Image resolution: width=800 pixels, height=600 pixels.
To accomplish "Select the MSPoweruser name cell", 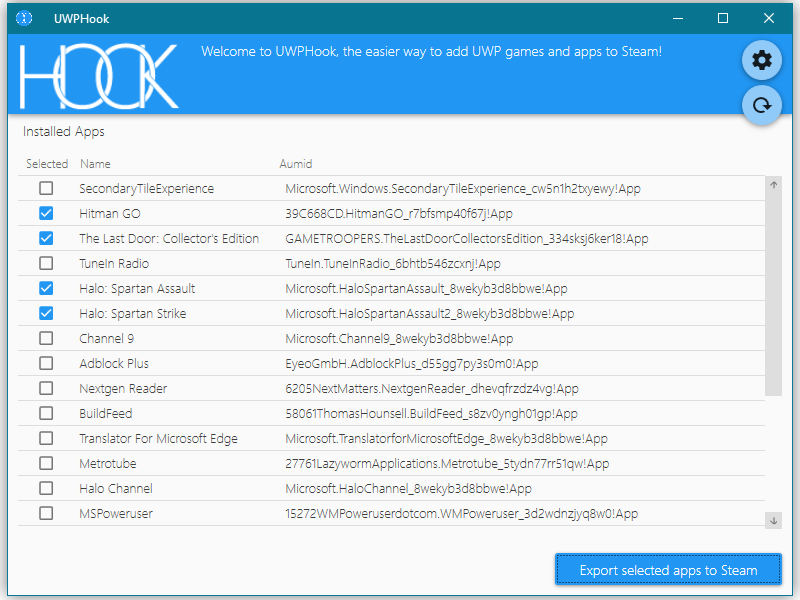I will pyautogui.click(x=116, y=514).
